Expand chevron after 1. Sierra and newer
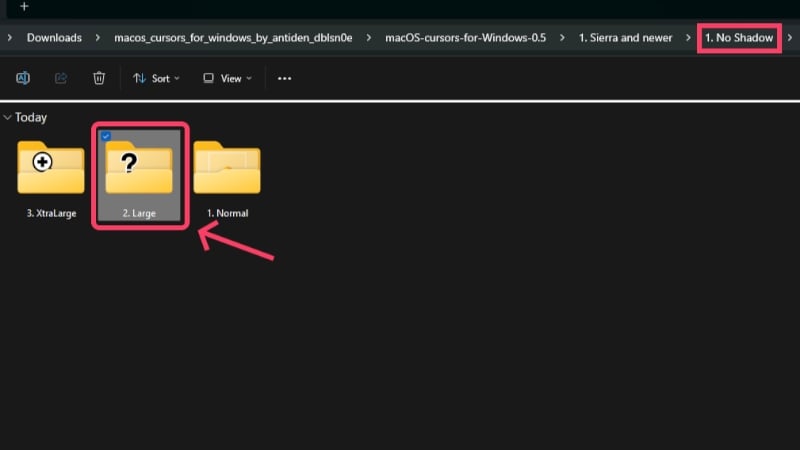 [x=688, y=37]
